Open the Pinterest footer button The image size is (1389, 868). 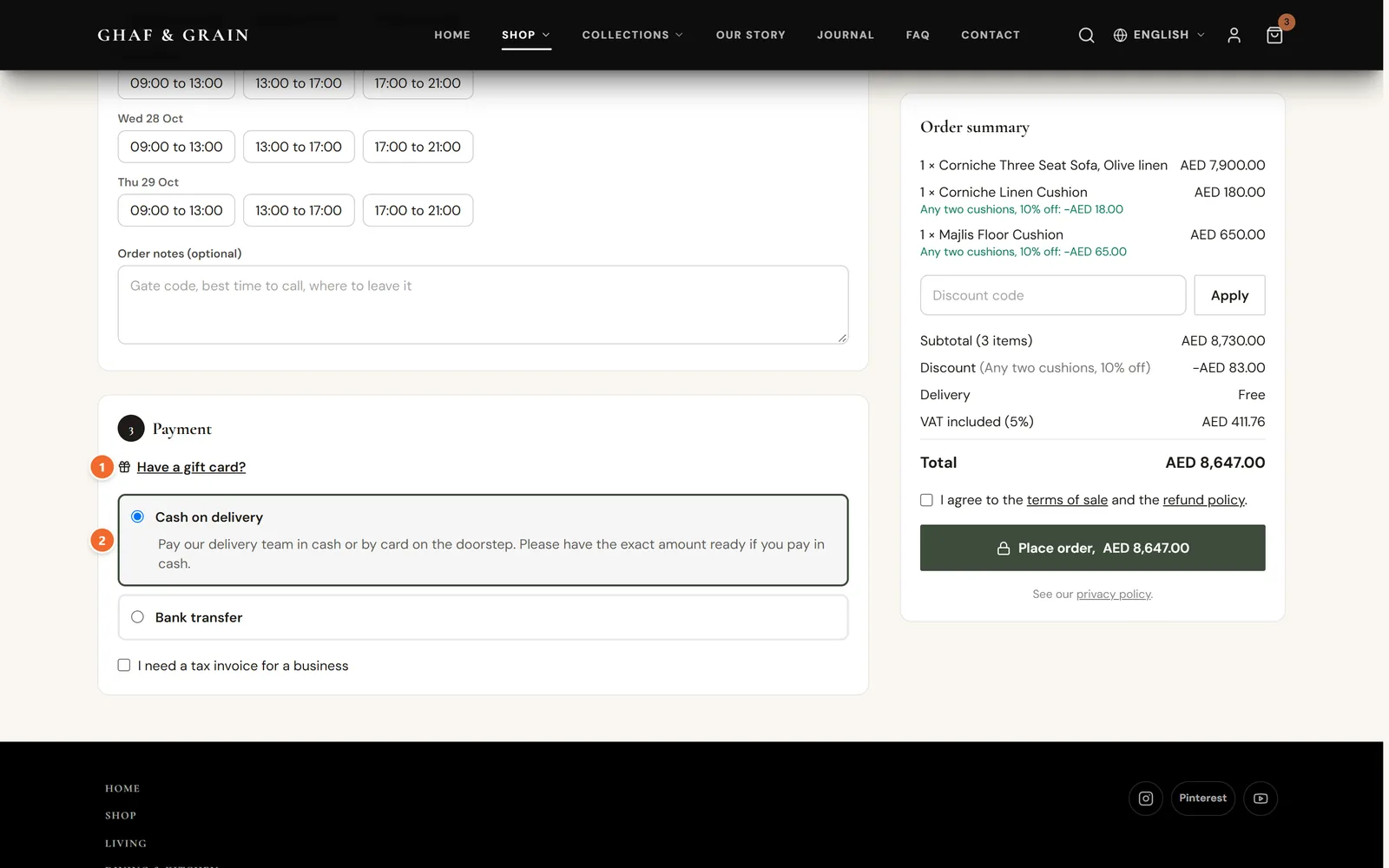1202,799
